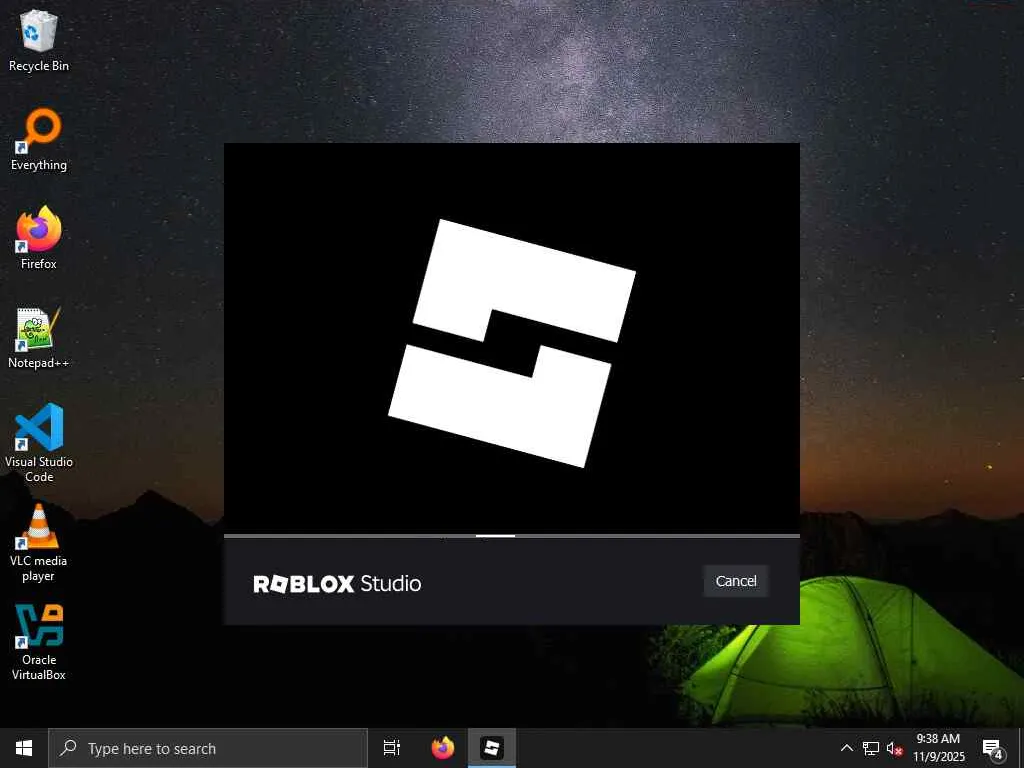
Task: Activate Roblox Studio taskbar button
Action: click(492, 748)
